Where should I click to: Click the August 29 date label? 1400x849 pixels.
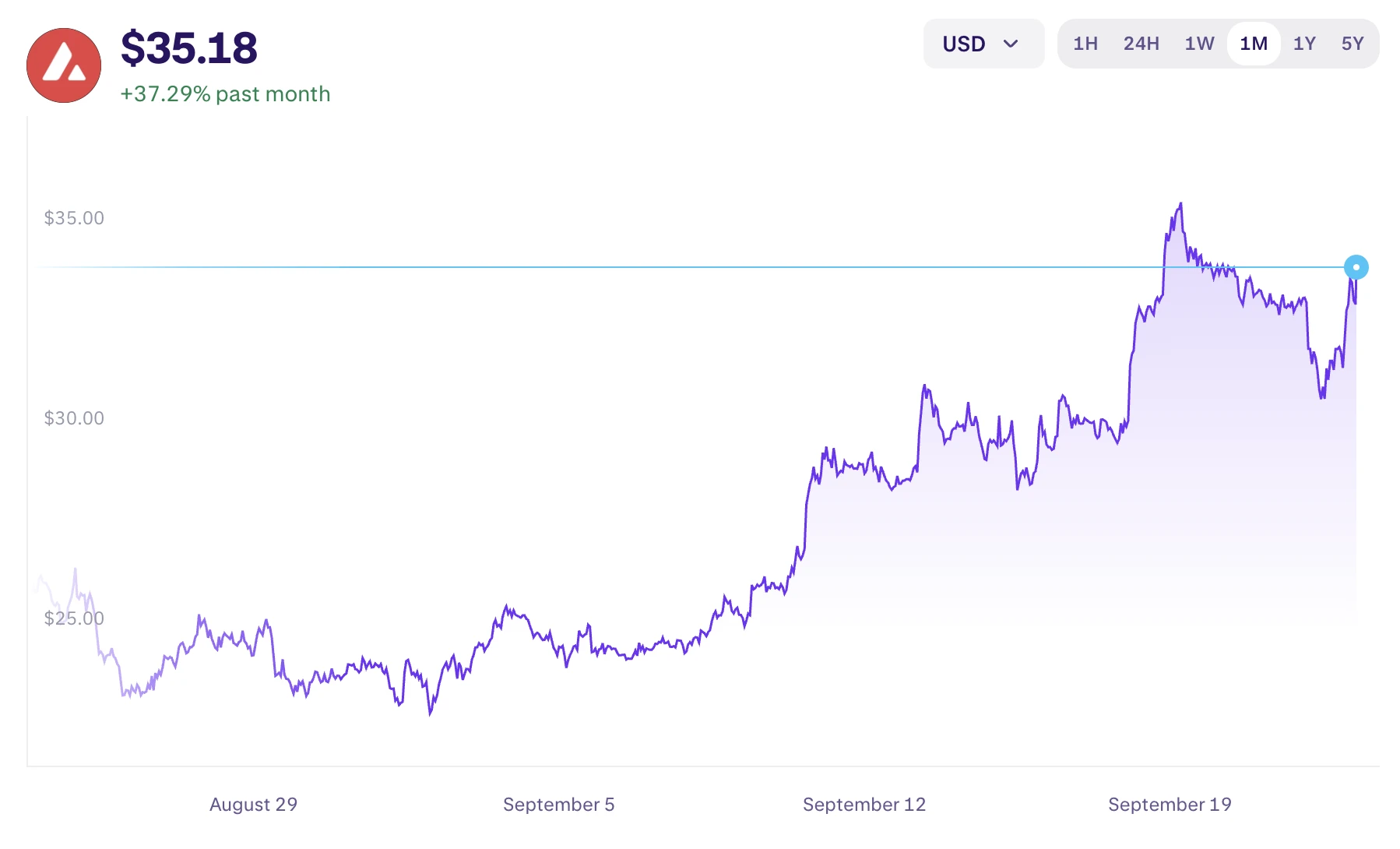tap(253, 805)
